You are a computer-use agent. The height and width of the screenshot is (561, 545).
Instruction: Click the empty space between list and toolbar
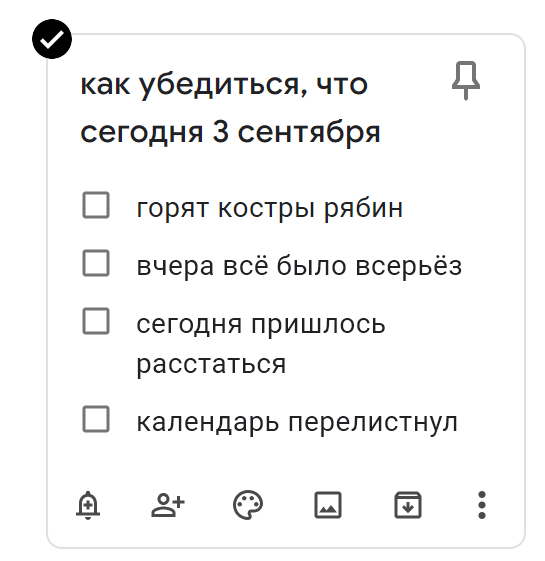286,462
